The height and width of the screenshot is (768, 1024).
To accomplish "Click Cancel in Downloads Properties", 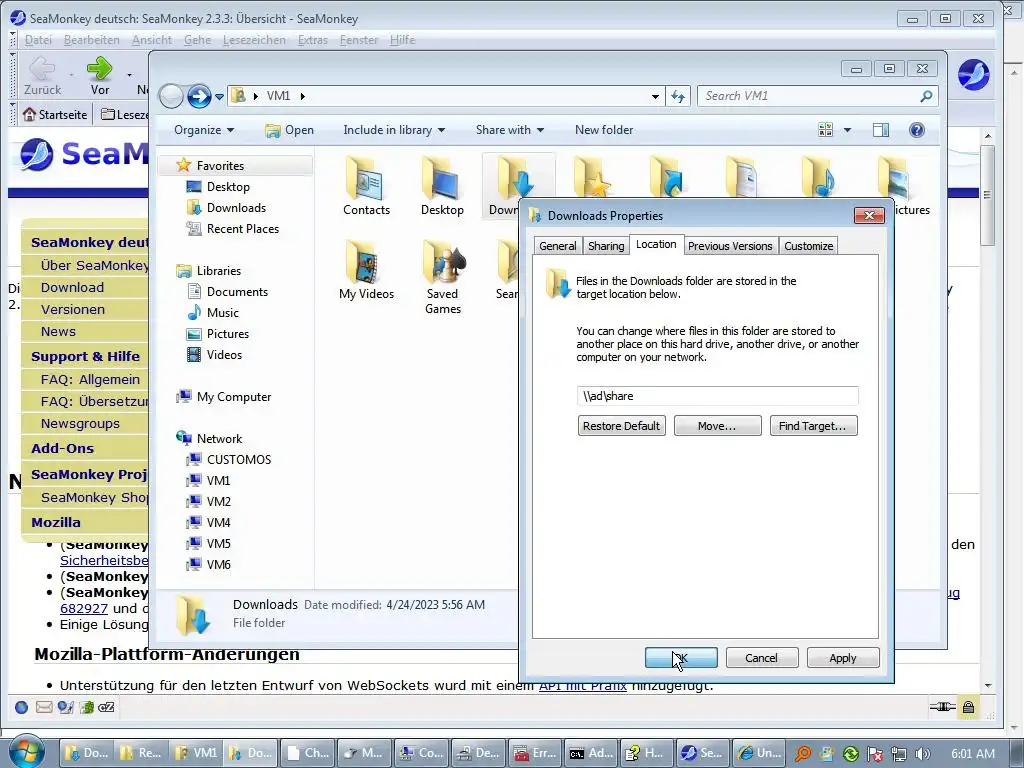I will click(761, 658).
